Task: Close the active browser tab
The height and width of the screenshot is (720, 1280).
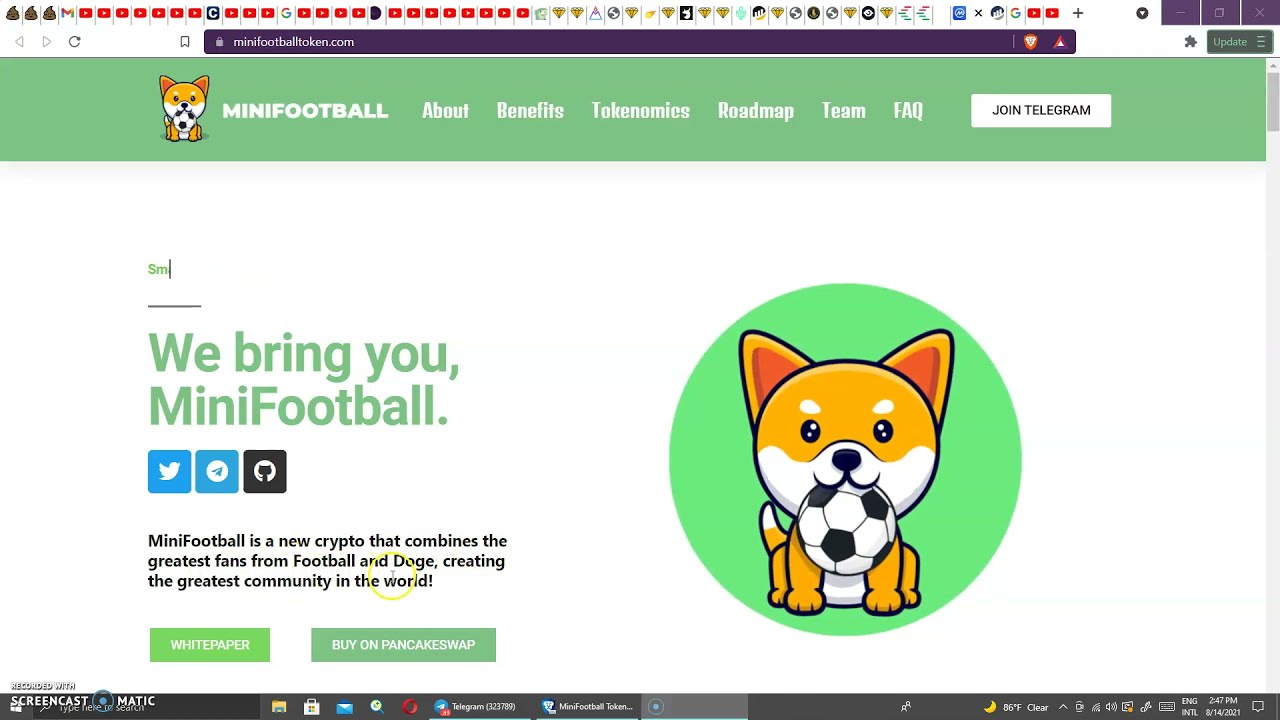Action: [978, 13]
